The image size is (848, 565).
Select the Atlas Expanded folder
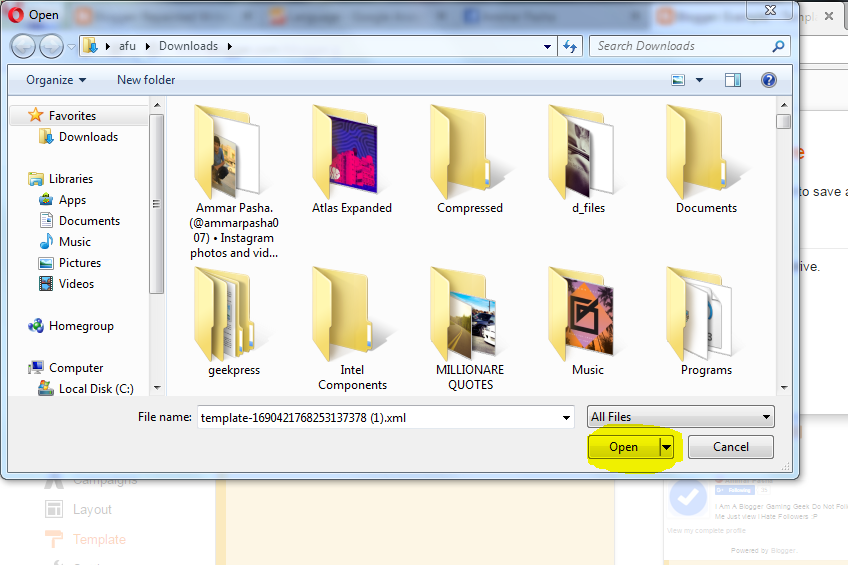352,159
